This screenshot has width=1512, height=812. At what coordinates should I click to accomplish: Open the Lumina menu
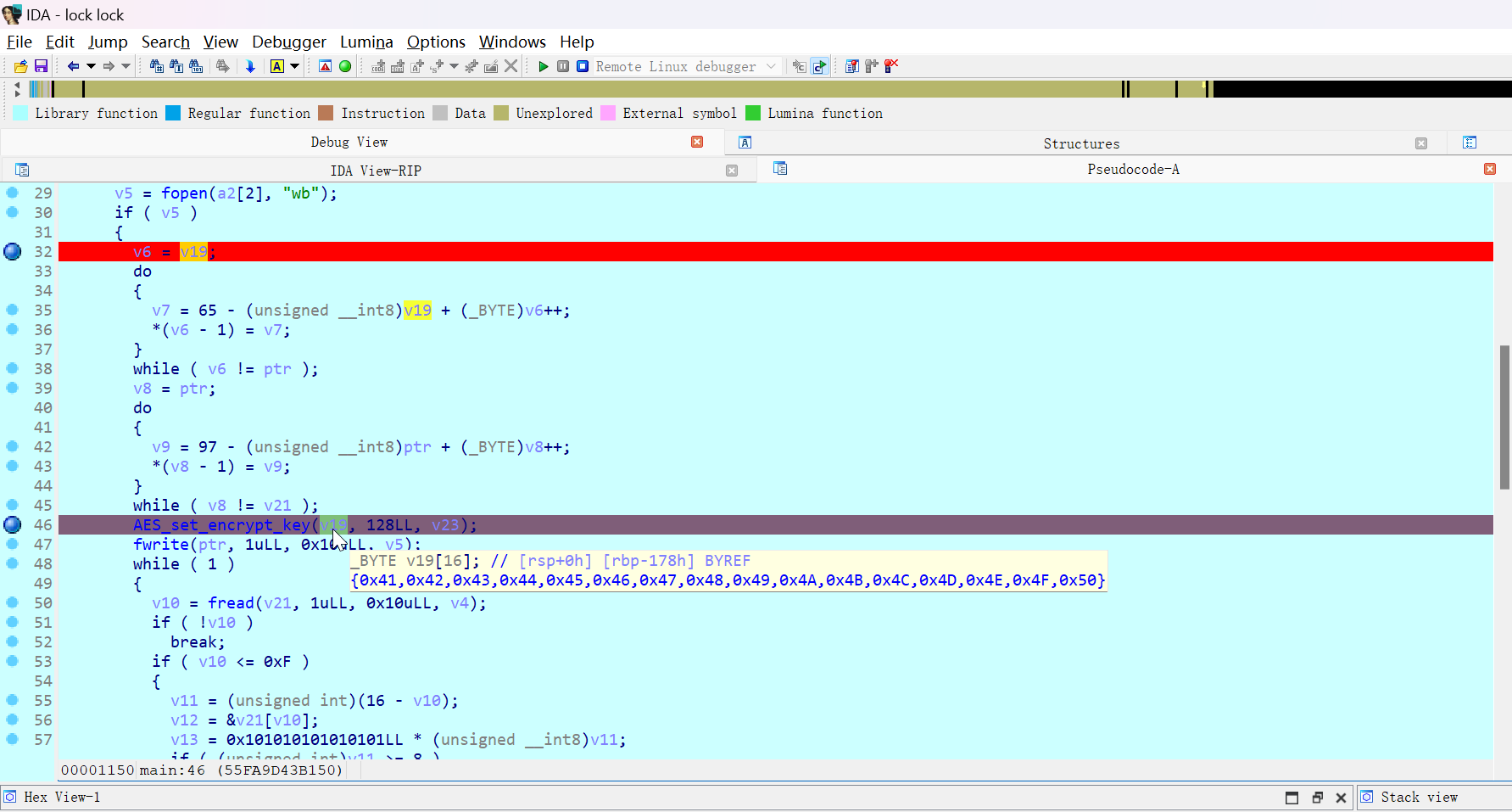pos(366,42)
